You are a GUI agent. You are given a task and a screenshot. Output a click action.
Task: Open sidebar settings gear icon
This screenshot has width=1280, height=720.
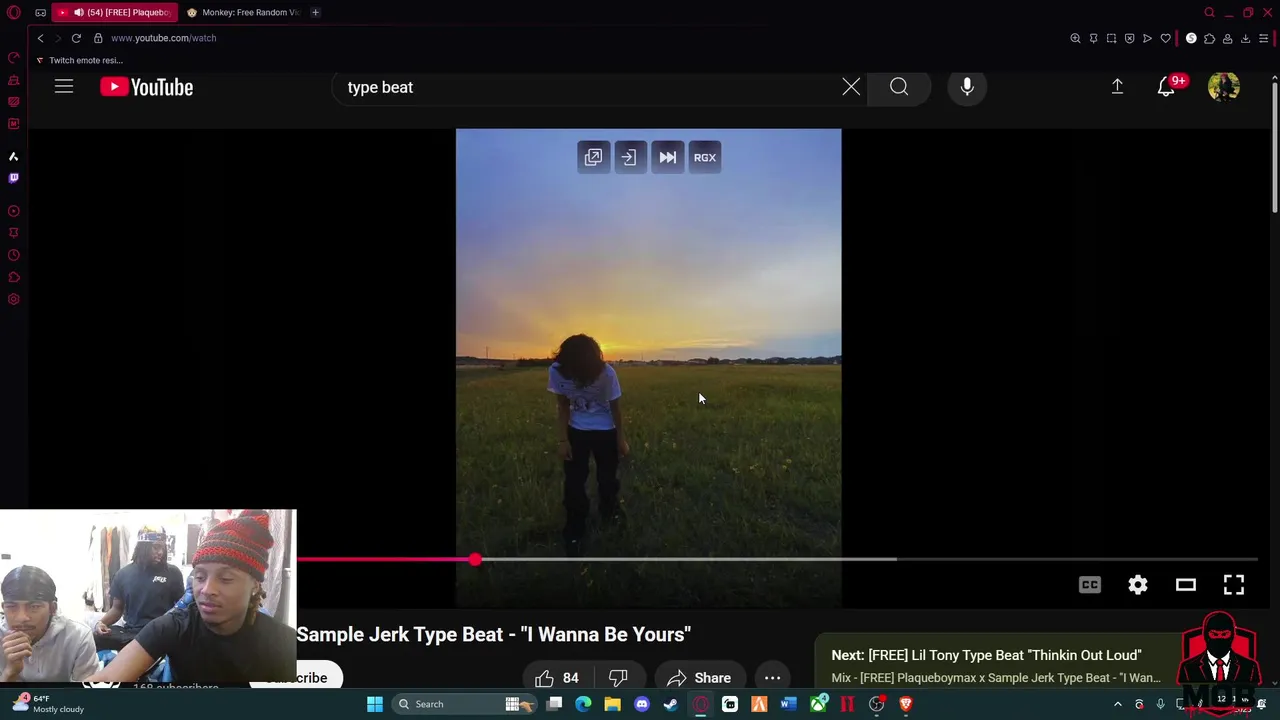click(14, 299)
